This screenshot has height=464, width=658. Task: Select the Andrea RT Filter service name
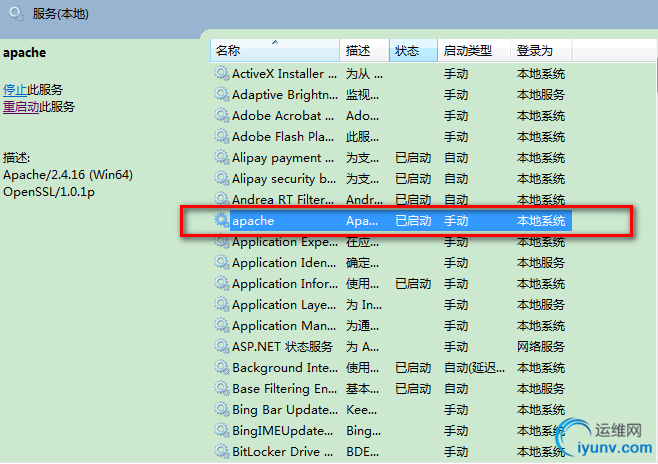point(283,200)
